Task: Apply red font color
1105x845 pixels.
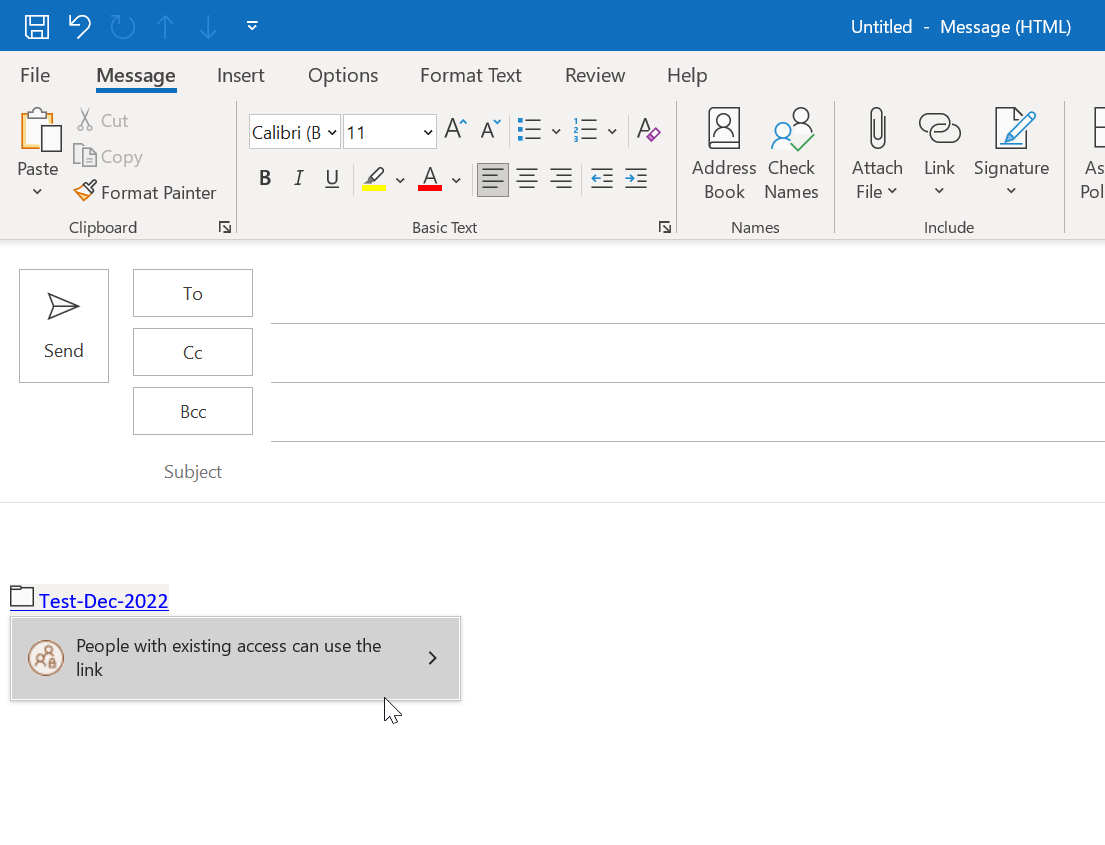Action: (430, 178)
